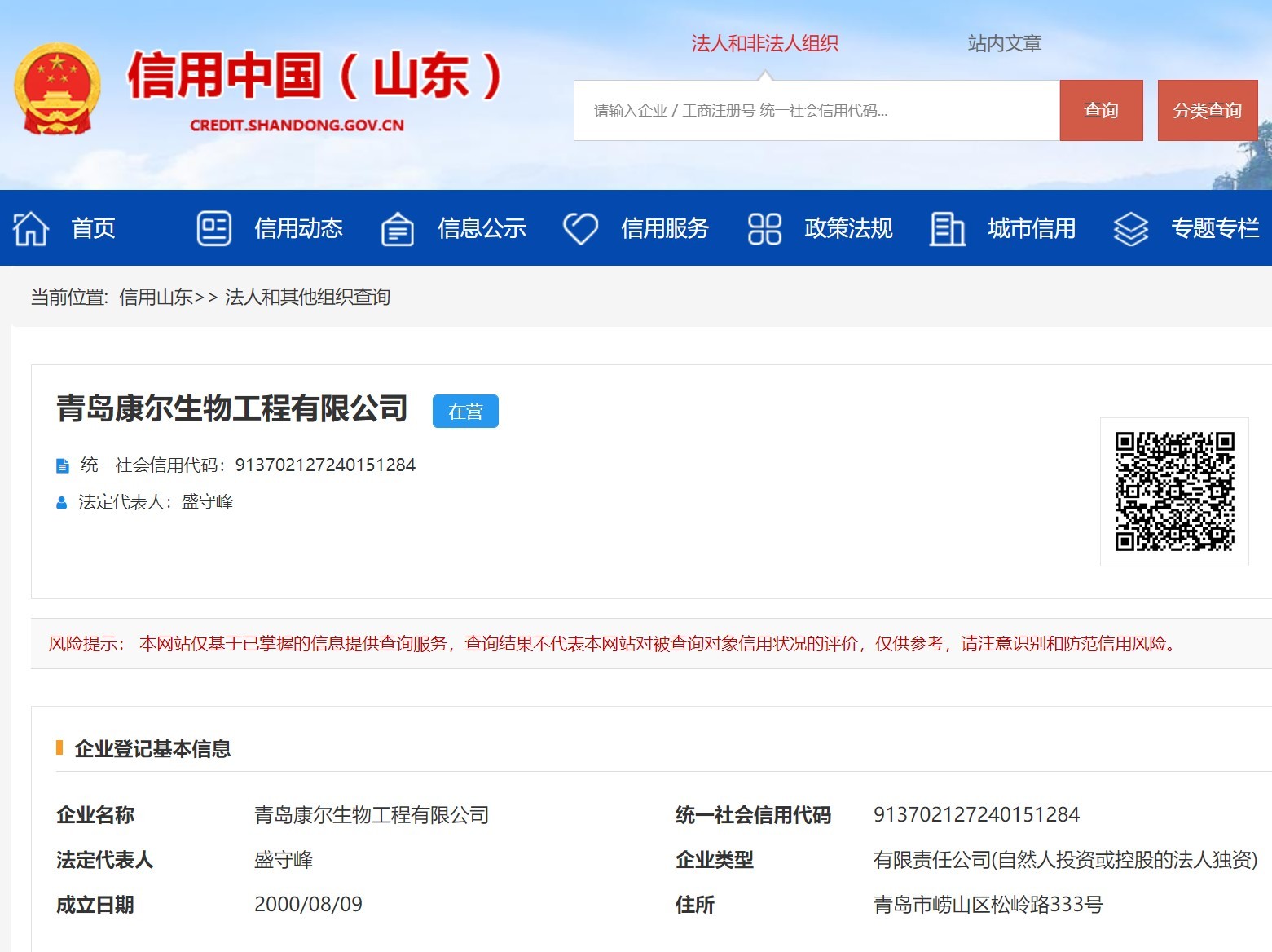Click the national emblem logo
Screen dimensions: 1272x952
coord(57,88)
